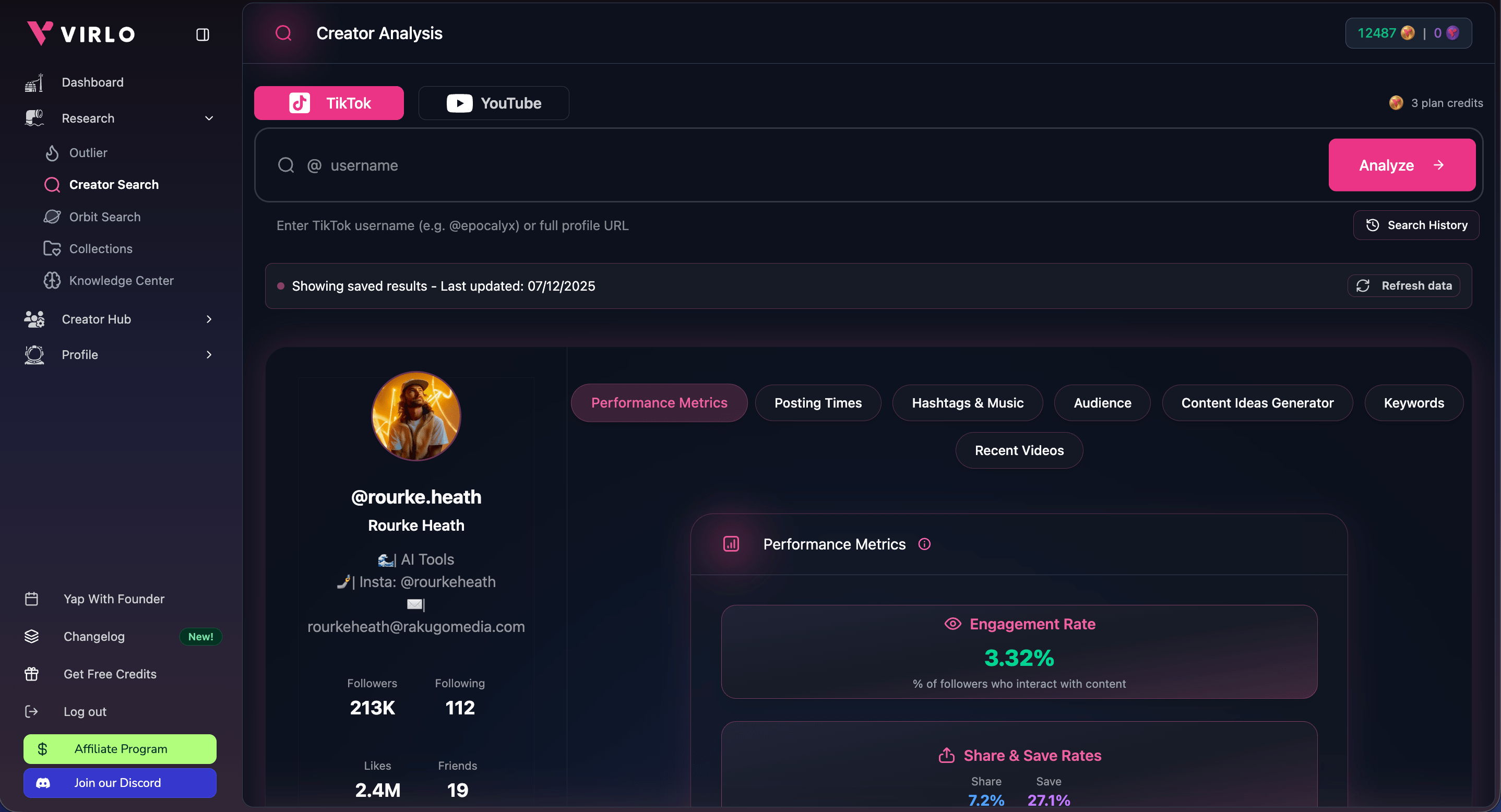Select the Outlier research tool
The width and height of the screenshot is (1501, 812).
point(91,152)
